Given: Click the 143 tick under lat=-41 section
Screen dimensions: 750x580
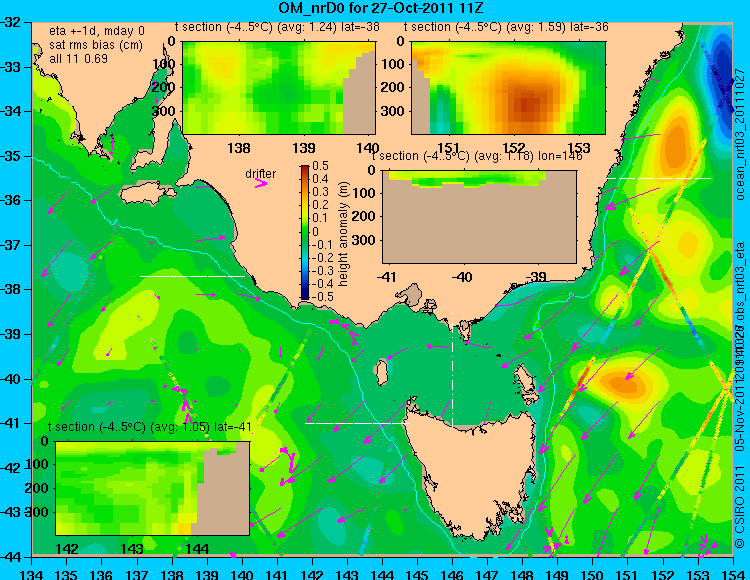Looking at the screenshot, I should tap(132, 548).
